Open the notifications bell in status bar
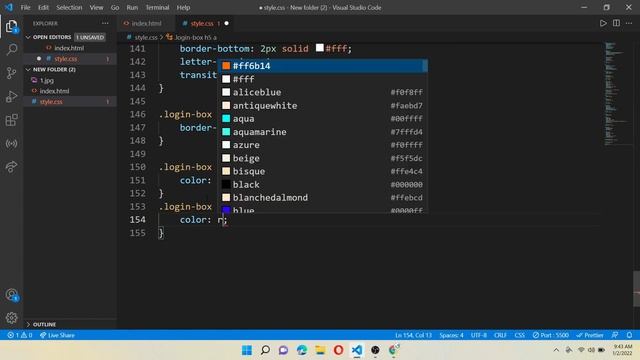Viewport: 640px width, 360px height. 629,335
